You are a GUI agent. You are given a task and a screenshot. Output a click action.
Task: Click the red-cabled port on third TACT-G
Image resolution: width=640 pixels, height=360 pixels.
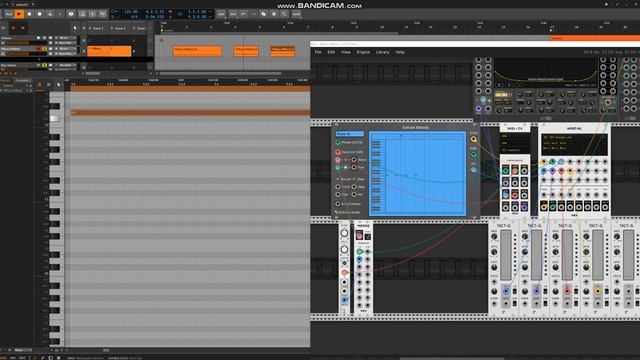[x=567, y=291]
